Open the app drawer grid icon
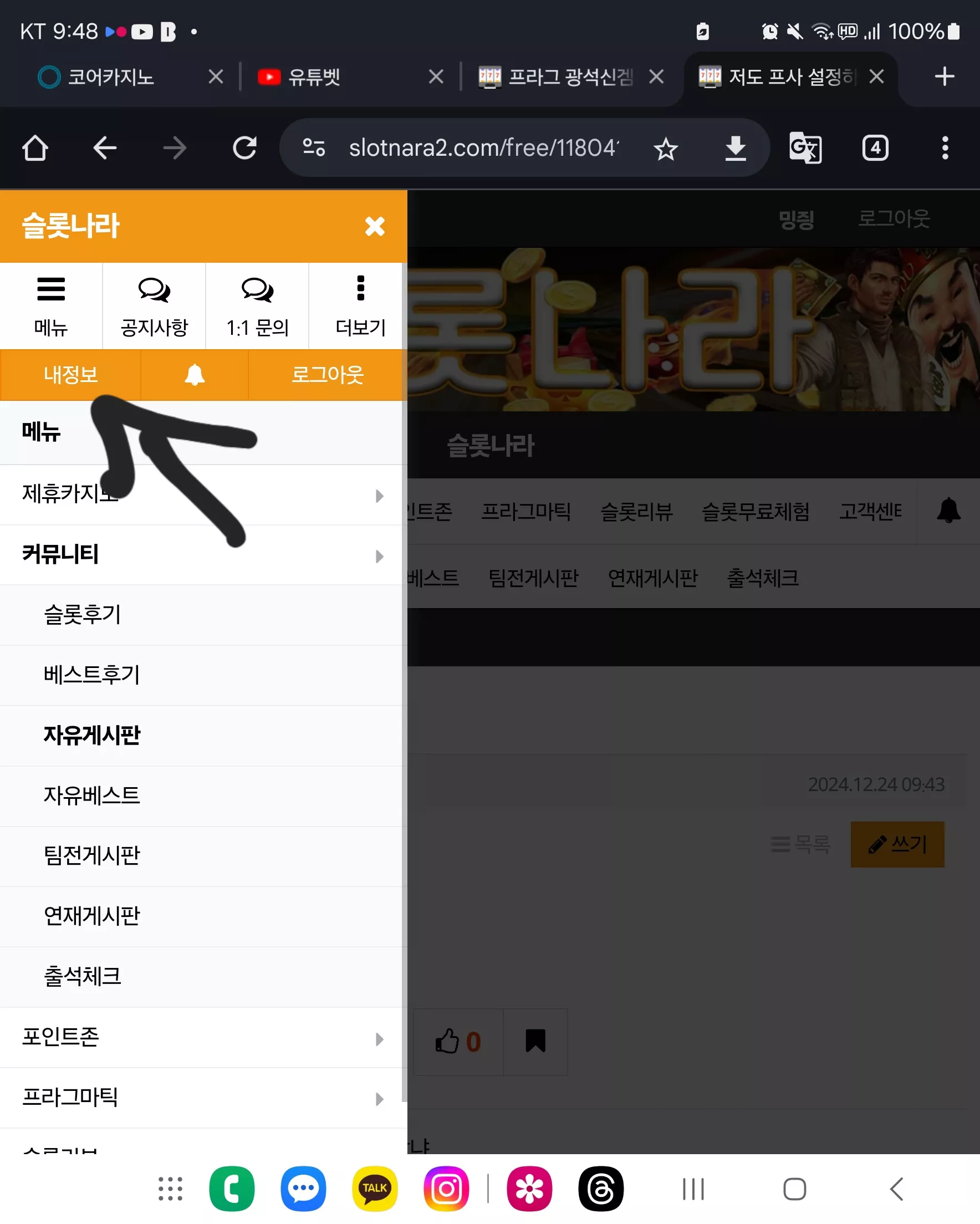This screenshot has width=980, height=1224. (170, 1189)
